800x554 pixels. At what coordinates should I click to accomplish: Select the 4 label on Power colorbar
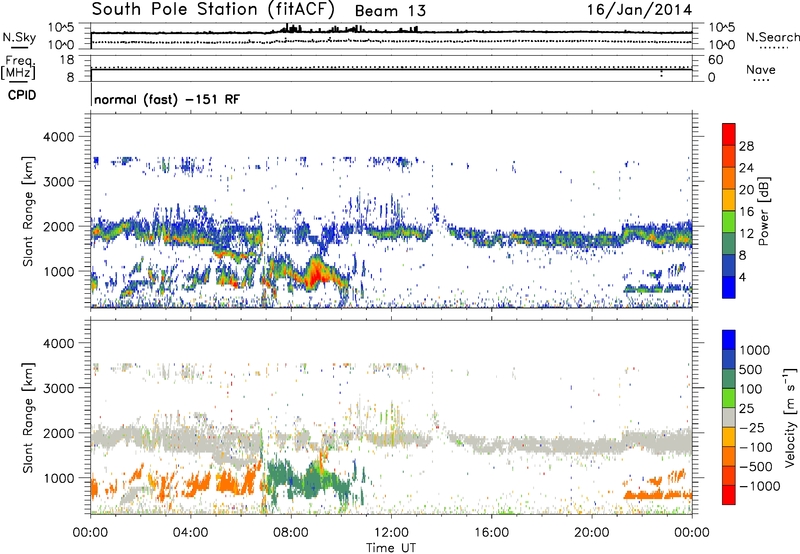(742, 277)
